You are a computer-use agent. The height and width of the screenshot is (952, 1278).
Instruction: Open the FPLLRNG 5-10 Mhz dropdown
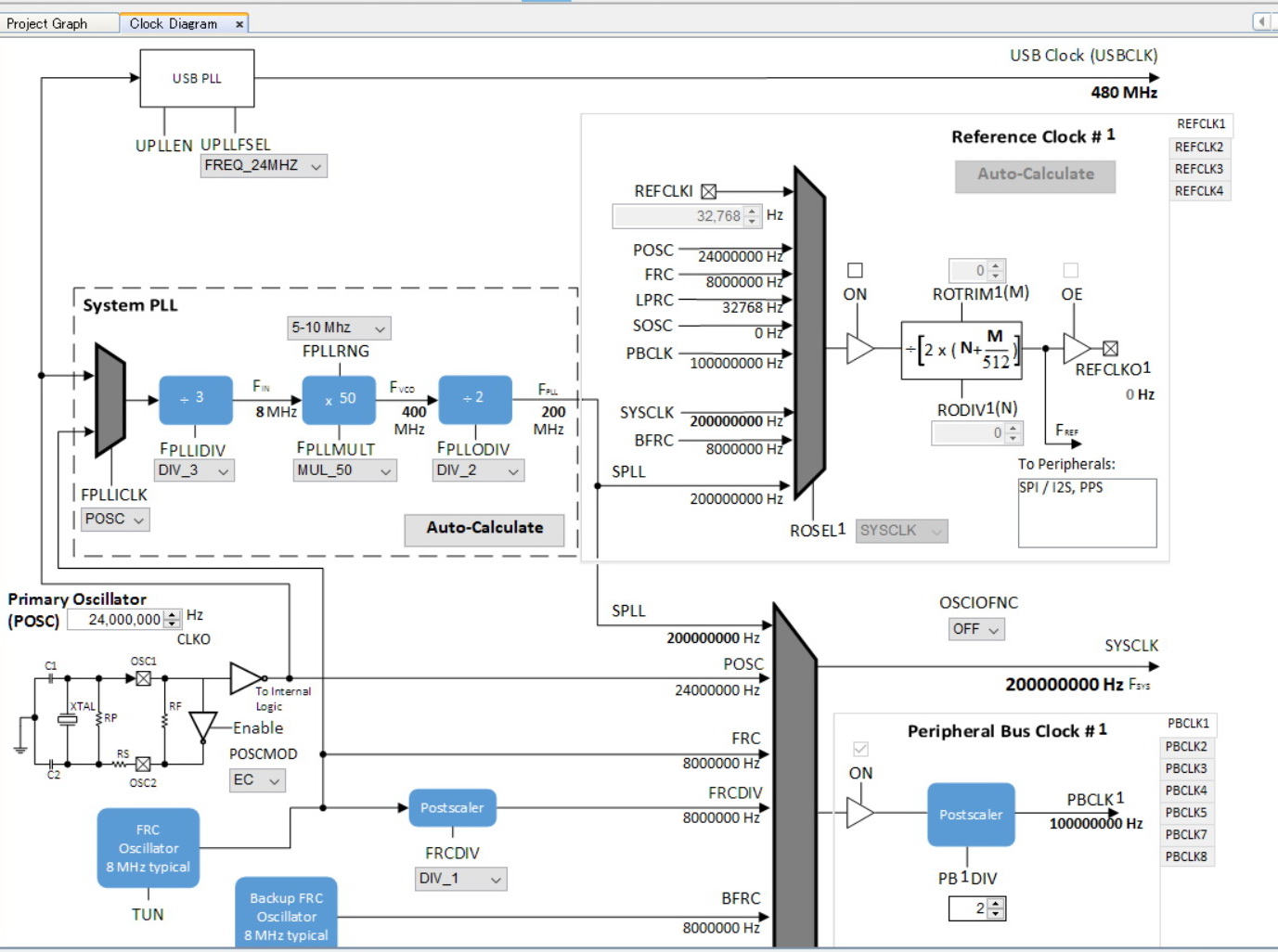339,328
